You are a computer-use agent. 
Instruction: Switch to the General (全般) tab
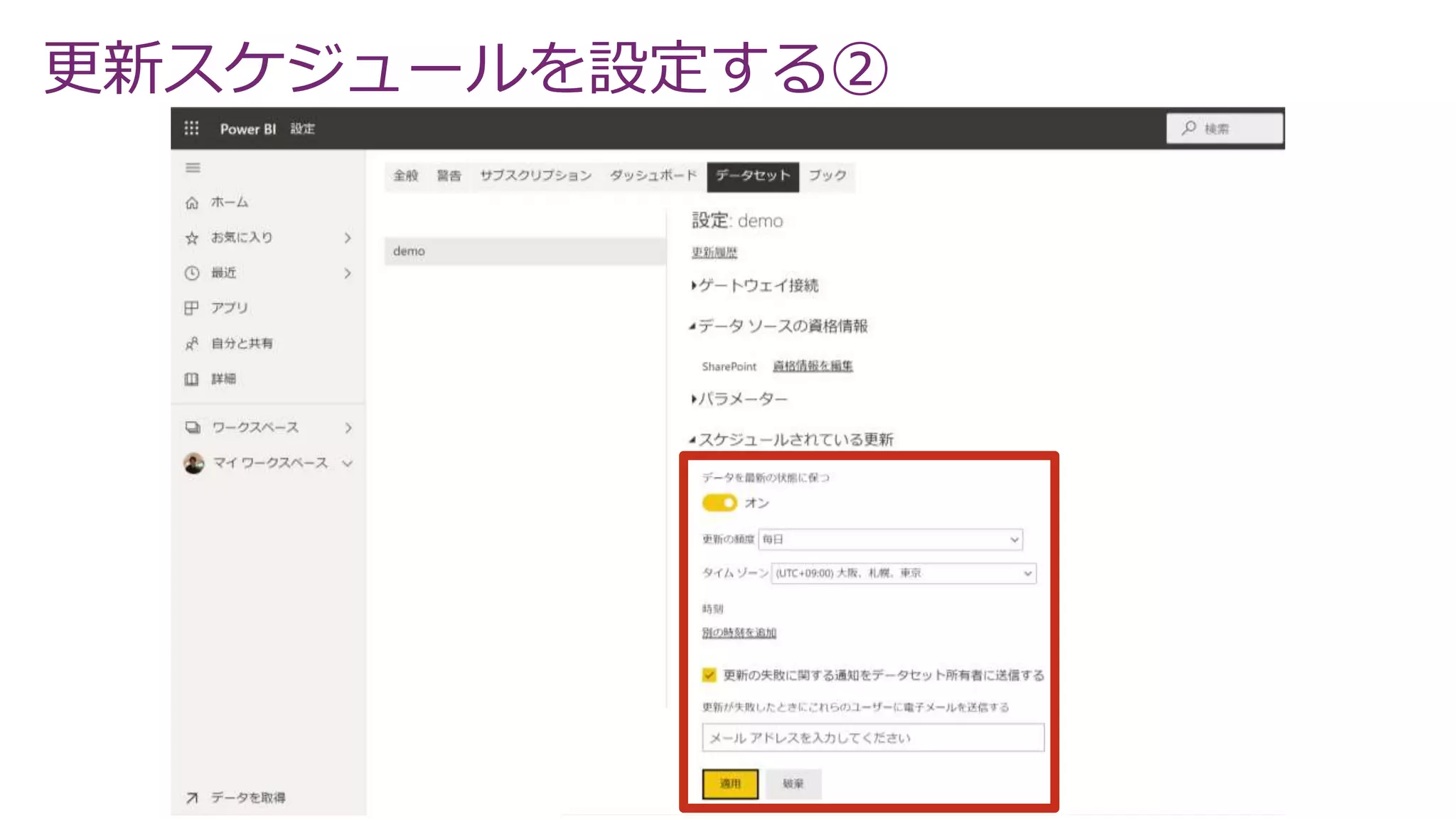point(406,176)
